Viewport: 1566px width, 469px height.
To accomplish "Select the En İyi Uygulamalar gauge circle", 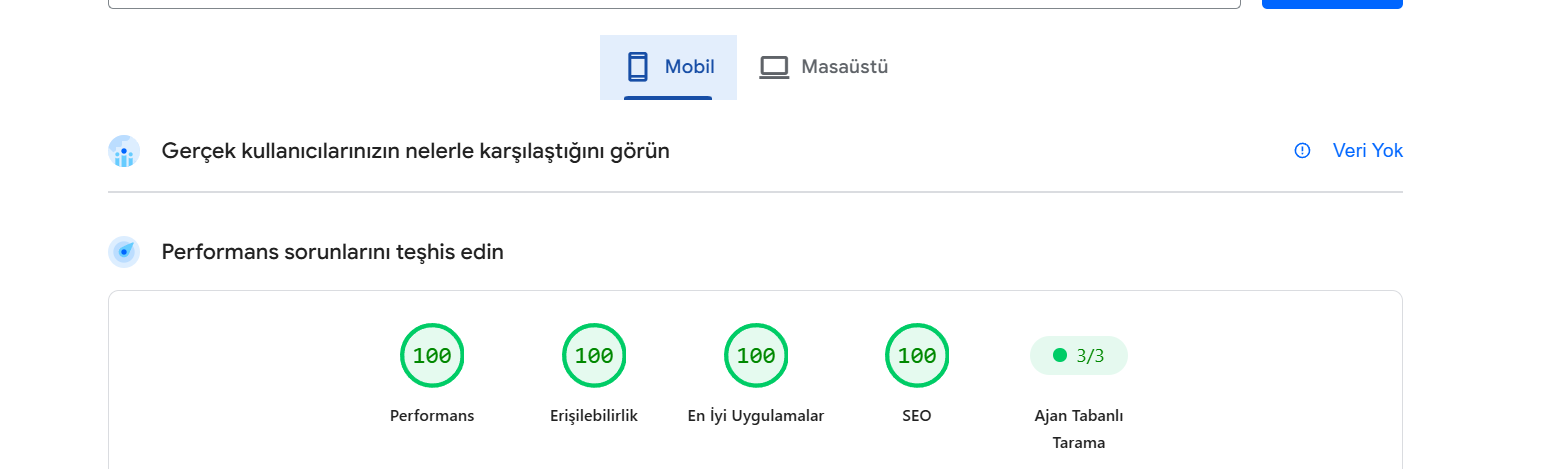I will click(756, 355).
